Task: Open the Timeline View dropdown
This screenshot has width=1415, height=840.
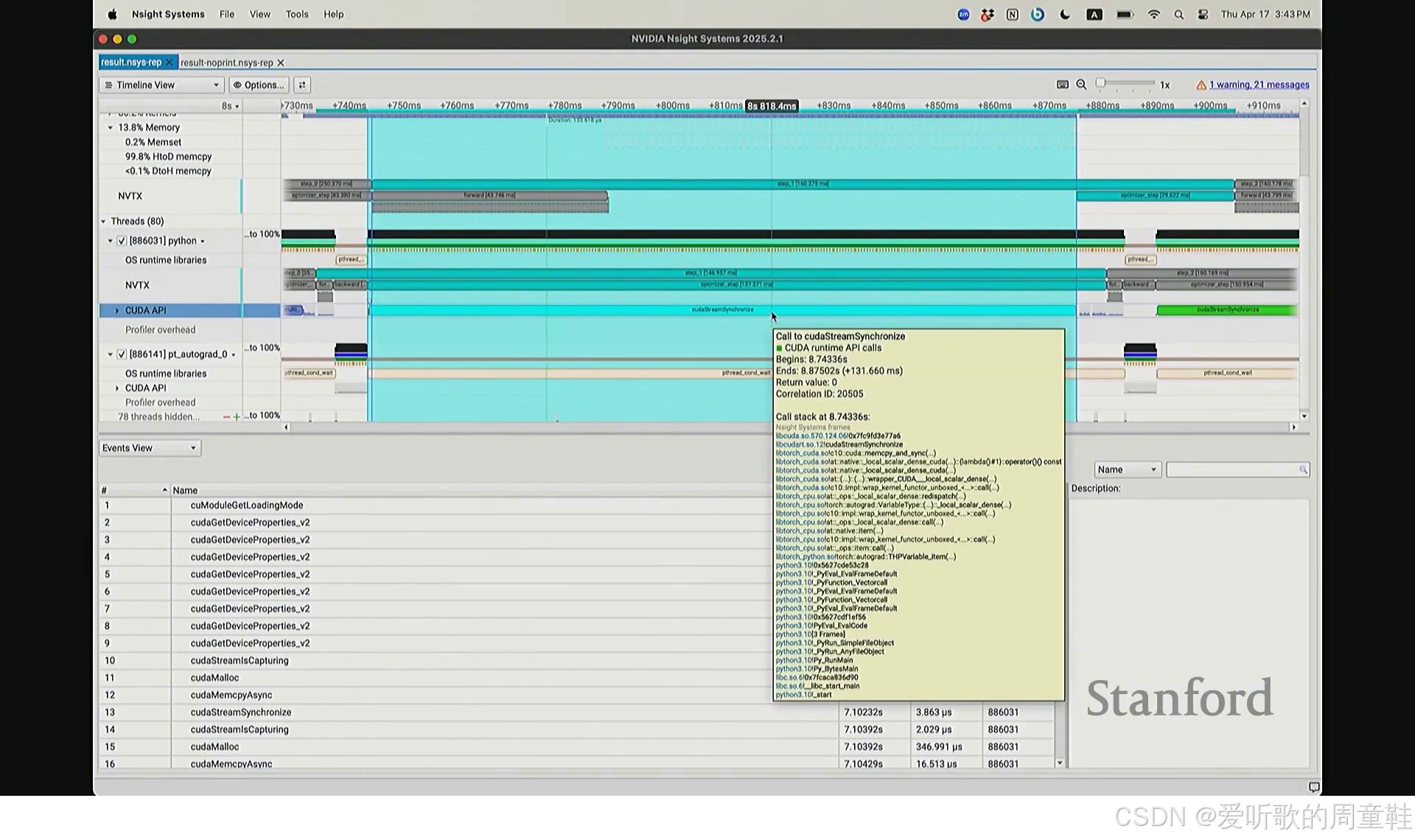Action: (x=161, y=85)
